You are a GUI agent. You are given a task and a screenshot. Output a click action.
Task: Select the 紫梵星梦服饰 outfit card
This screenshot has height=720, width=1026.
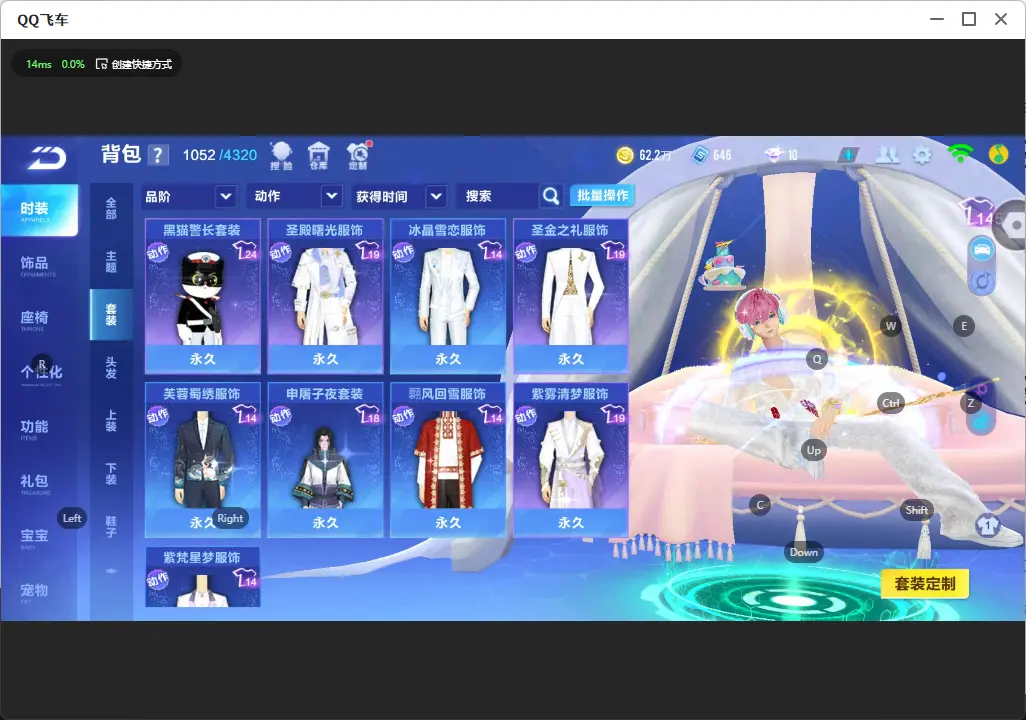tap(202, 577)
